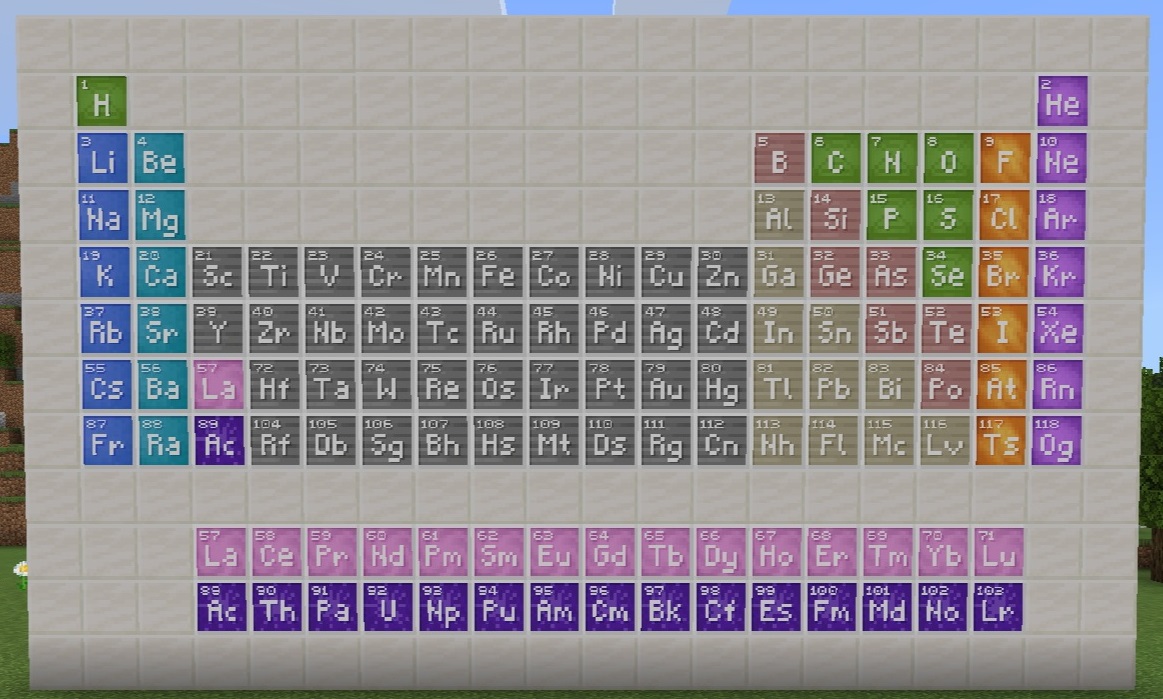Select the Copper (Cu) element block
1163x699 pixels.
pyautogui.click(x=666, y=272)
